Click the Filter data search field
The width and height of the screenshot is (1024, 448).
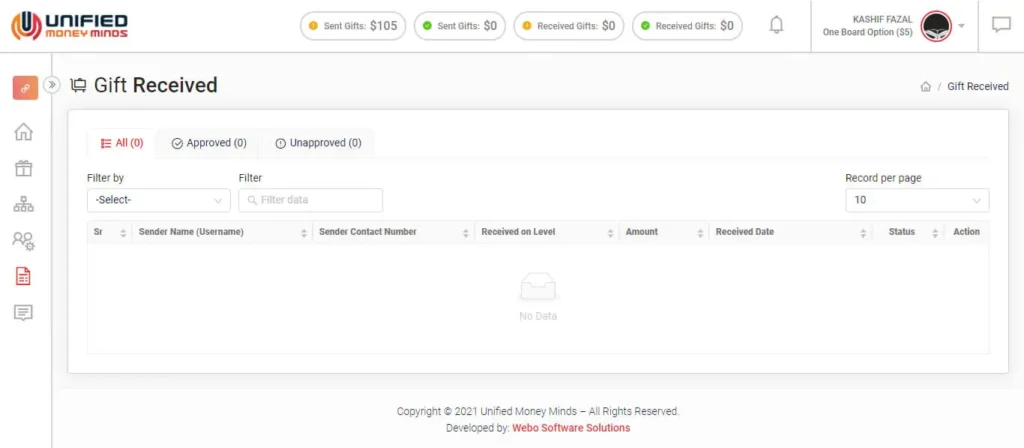(x=311, y=200)
